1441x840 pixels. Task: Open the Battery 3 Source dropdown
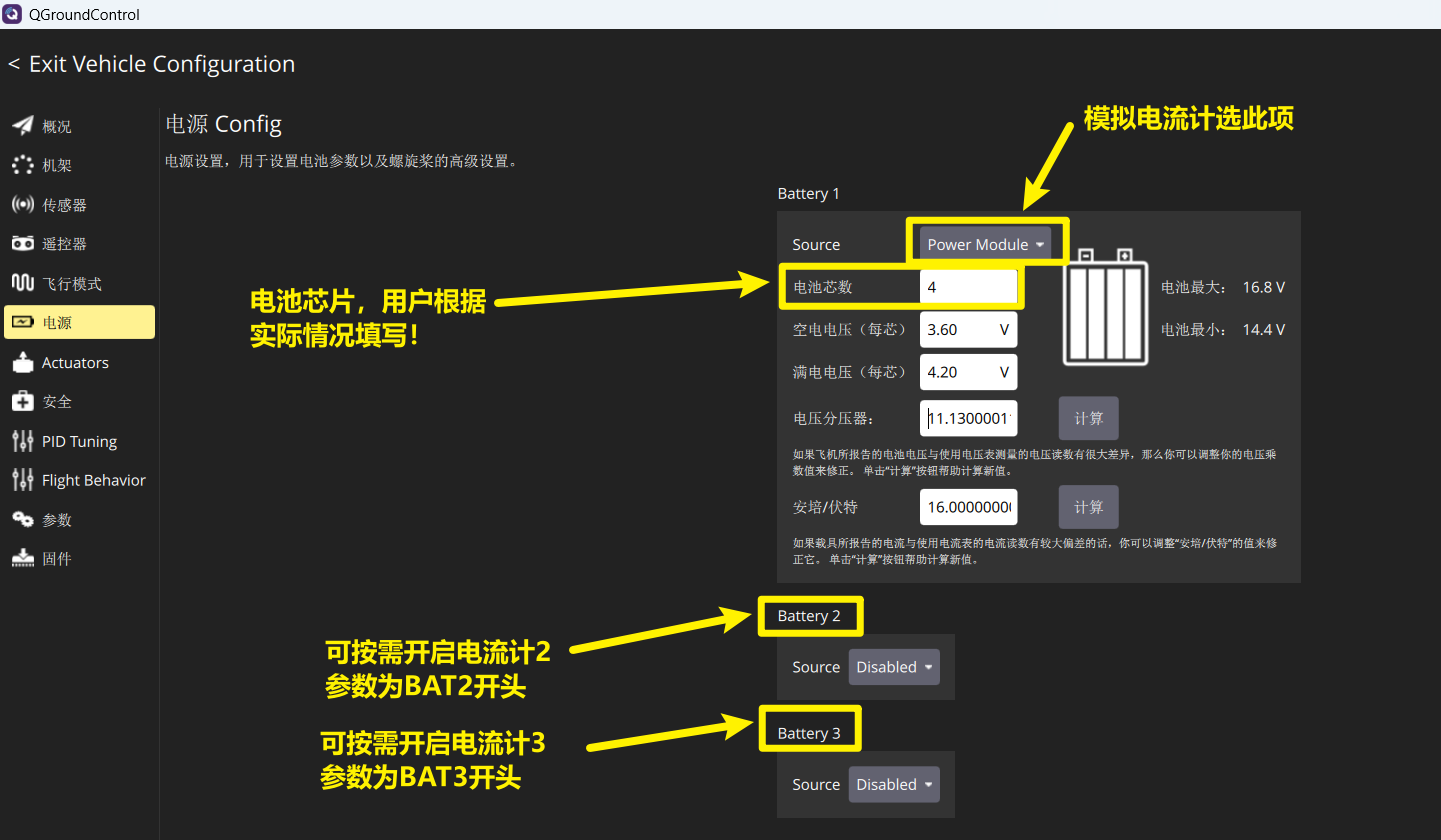coord(894,785)
